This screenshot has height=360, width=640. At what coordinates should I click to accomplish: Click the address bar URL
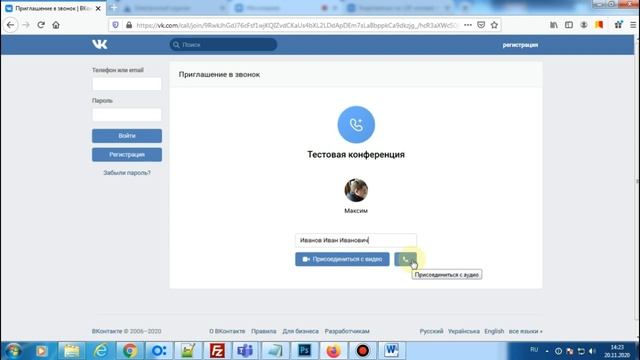tap(297, 25)
